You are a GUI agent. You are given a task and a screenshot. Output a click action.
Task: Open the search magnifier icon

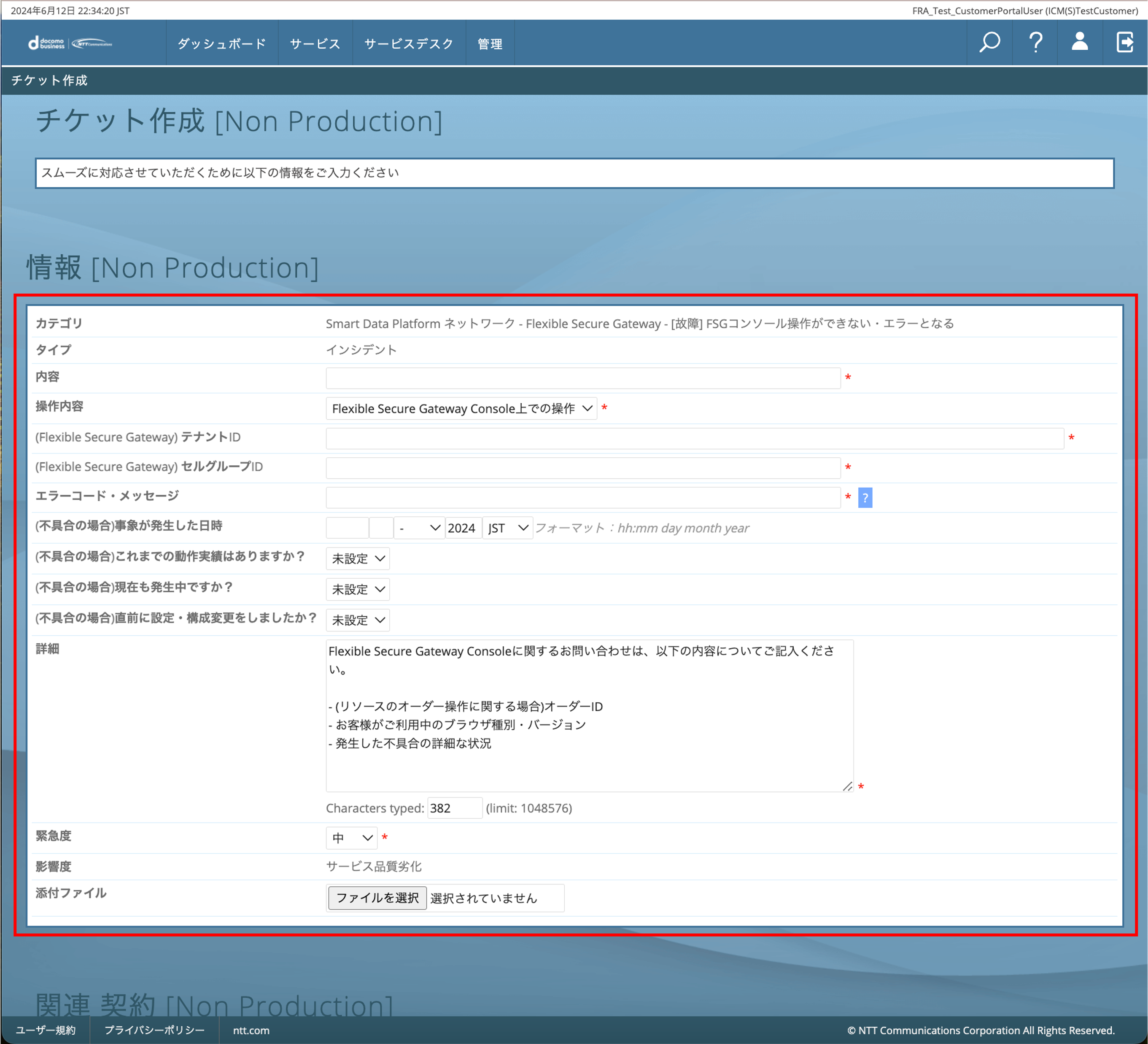tap(990, 43)
